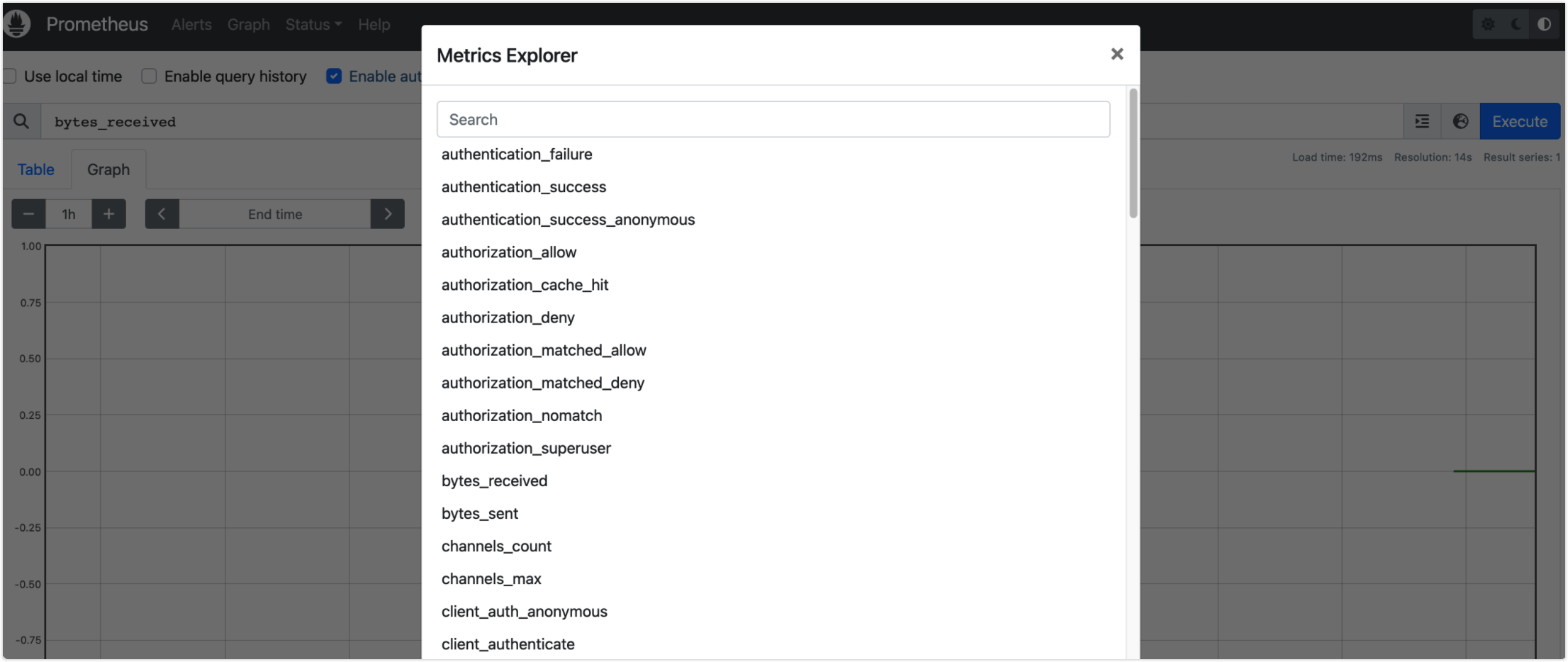Pick channels_count metric
1568x662 pixels.
(x=496, y=545)
